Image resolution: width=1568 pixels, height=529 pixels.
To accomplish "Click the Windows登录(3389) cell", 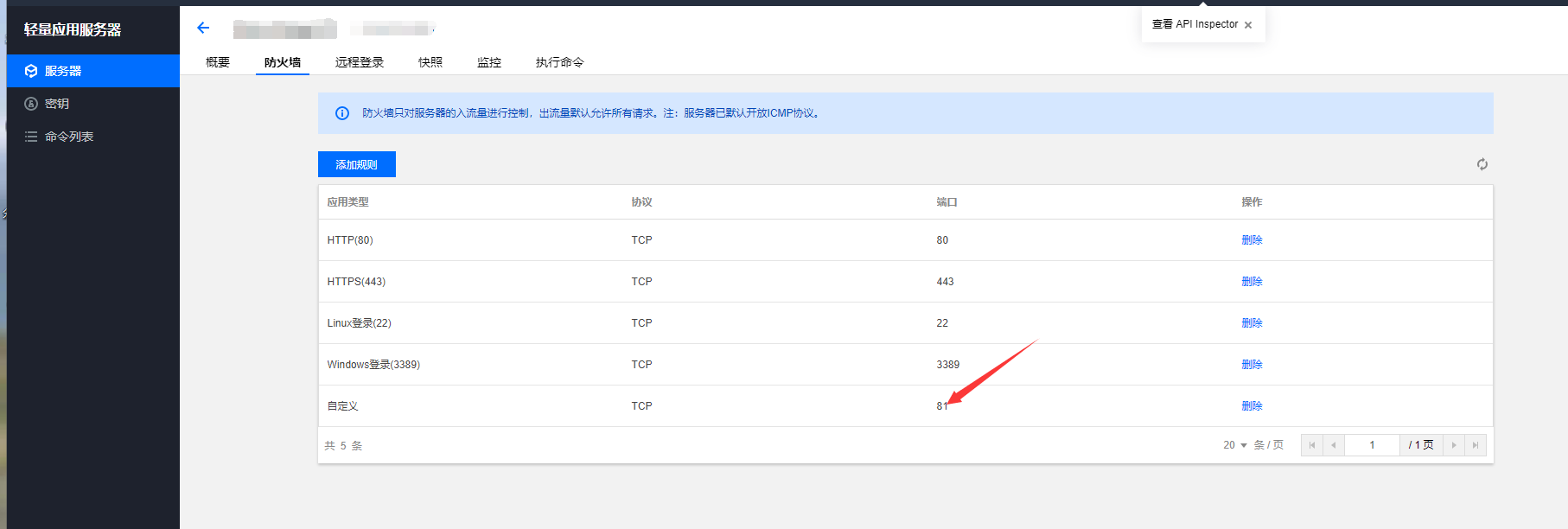I will (x=373, y=365).
